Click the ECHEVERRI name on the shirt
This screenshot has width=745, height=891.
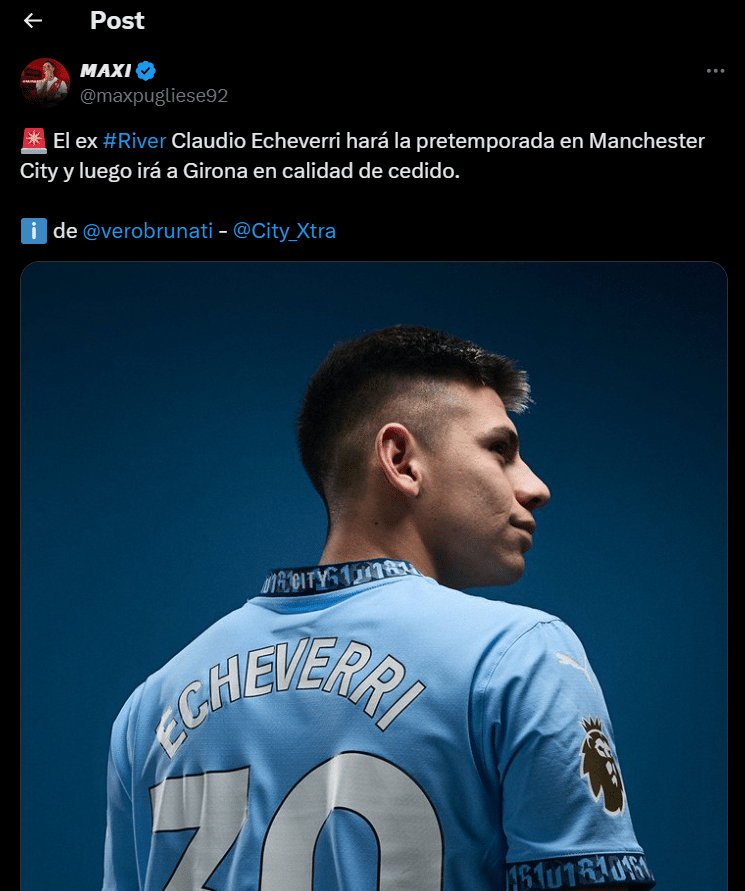289,692
